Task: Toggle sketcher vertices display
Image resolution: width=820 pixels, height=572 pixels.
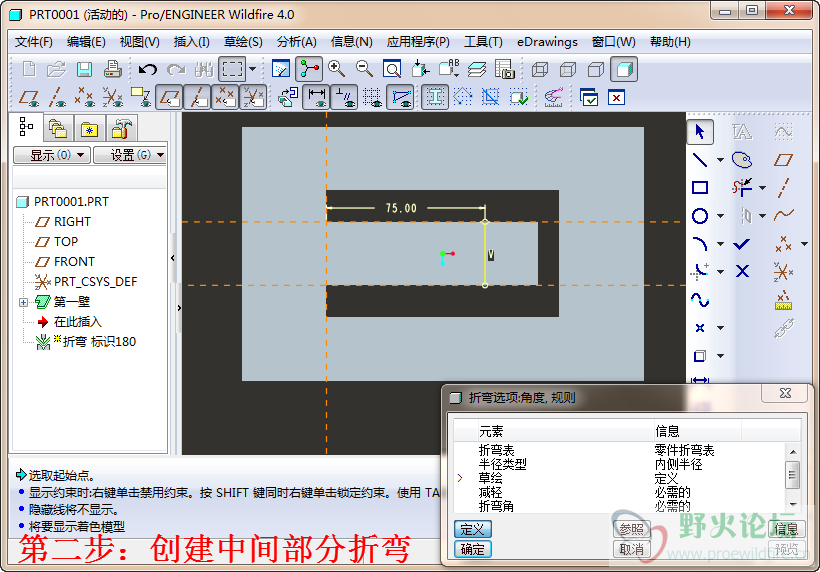Action: [x=401, y=97]
